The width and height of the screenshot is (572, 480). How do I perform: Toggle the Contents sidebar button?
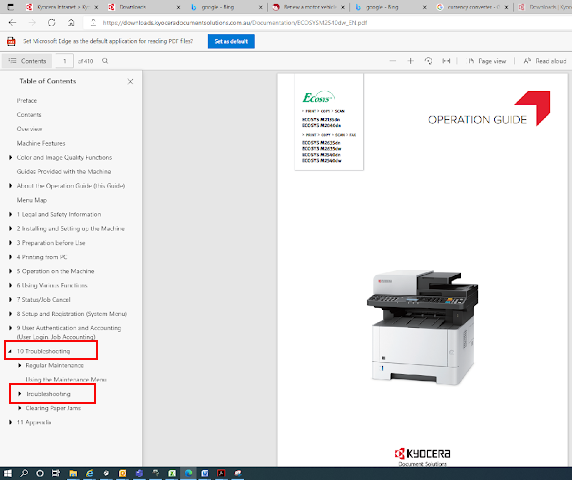click(27, 61)
